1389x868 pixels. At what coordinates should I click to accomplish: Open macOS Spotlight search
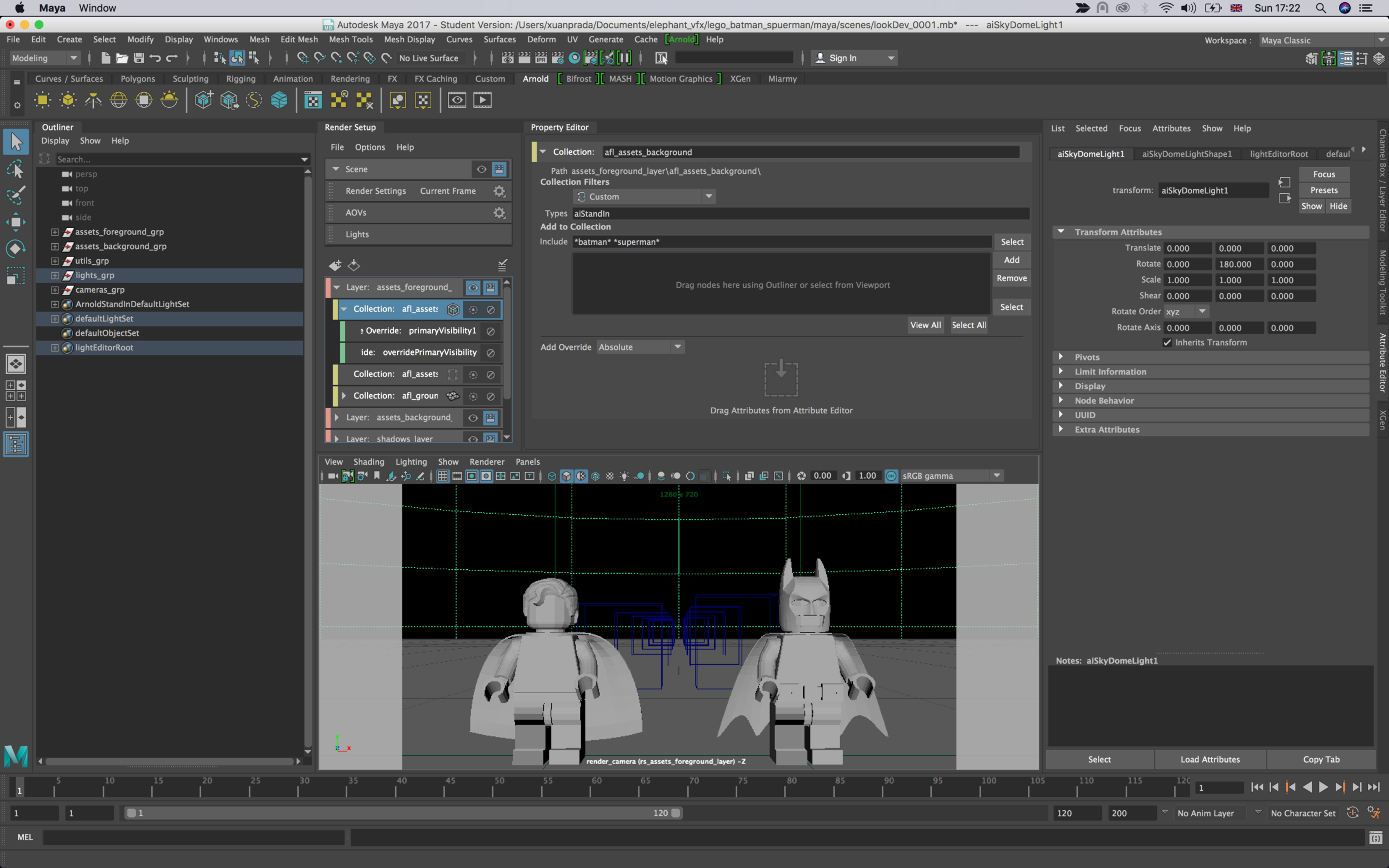(1320, 8)
